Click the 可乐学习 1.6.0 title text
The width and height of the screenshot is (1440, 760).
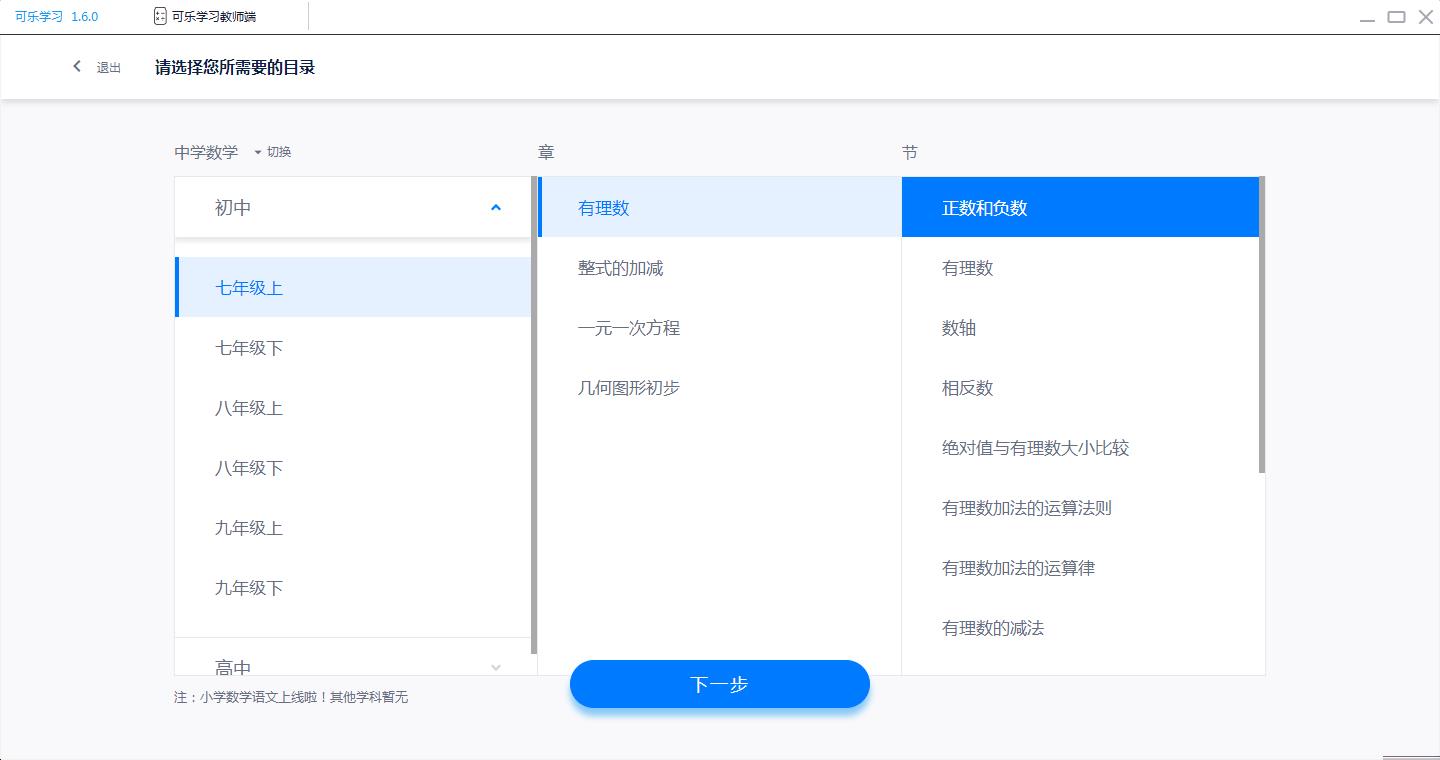(x=56, y=16)
